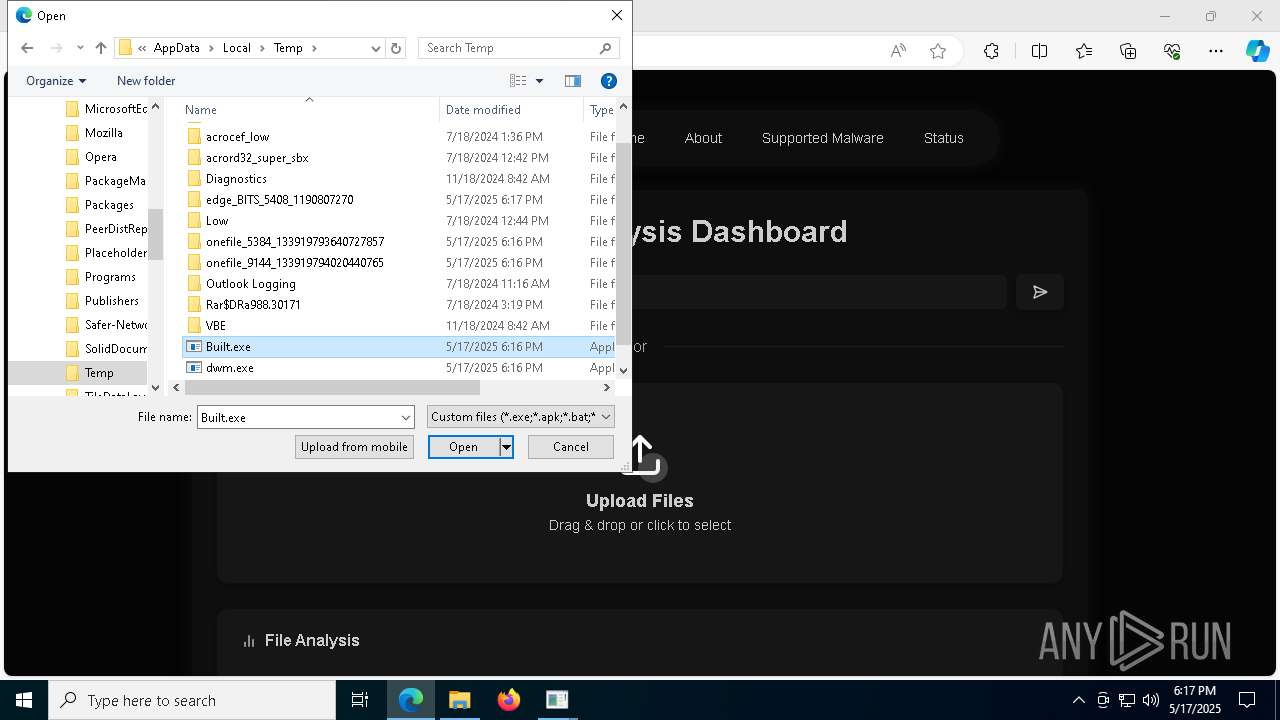Open Edge settings and more menu
This screenshot has width=1280, height=720.
(x=1216, y=51)
